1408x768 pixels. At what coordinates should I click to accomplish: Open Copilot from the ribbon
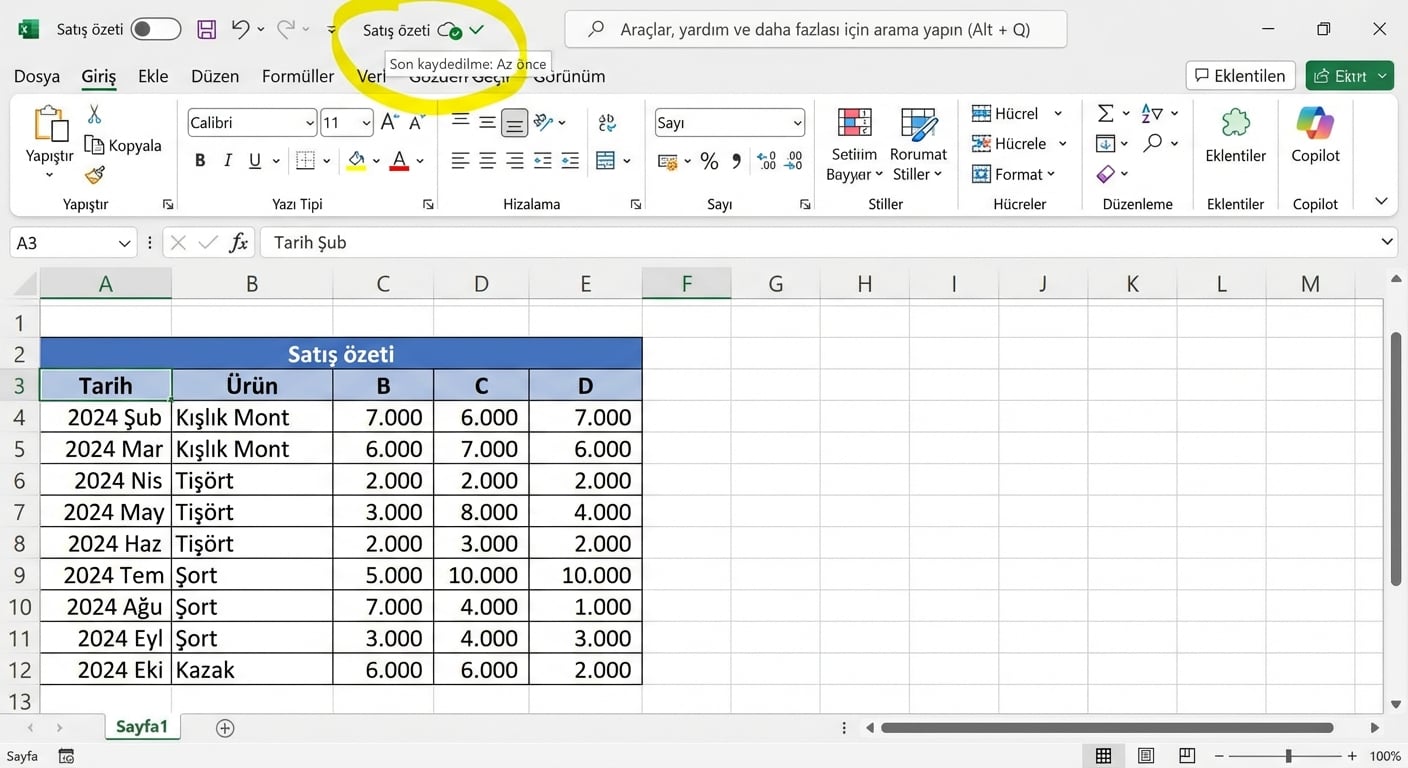(x=1314, y=140)
